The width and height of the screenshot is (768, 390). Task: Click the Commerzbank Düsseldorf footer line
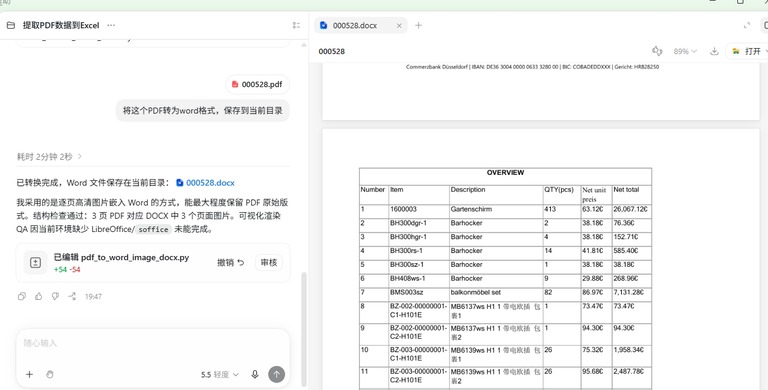[x=532, y=67]
